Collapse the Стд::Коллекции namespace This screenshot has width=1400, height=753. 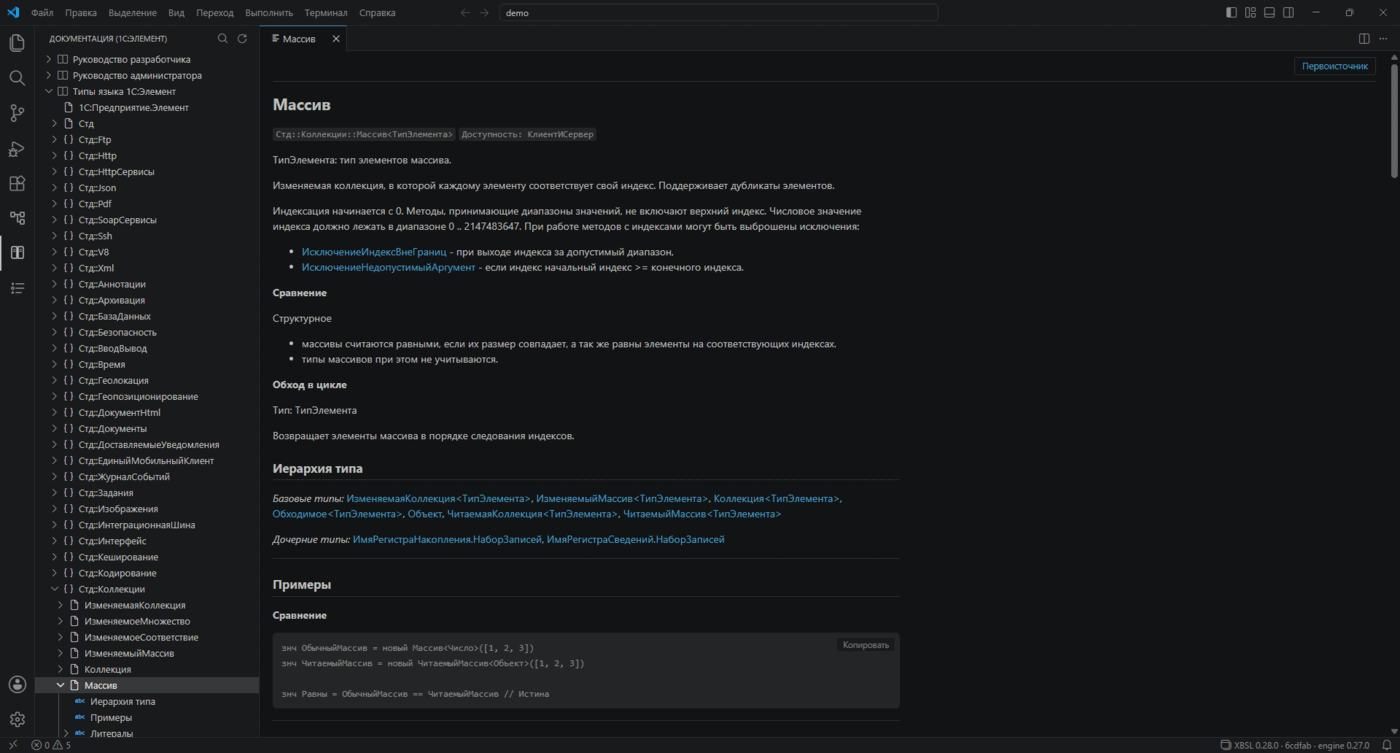click(55, 589)
